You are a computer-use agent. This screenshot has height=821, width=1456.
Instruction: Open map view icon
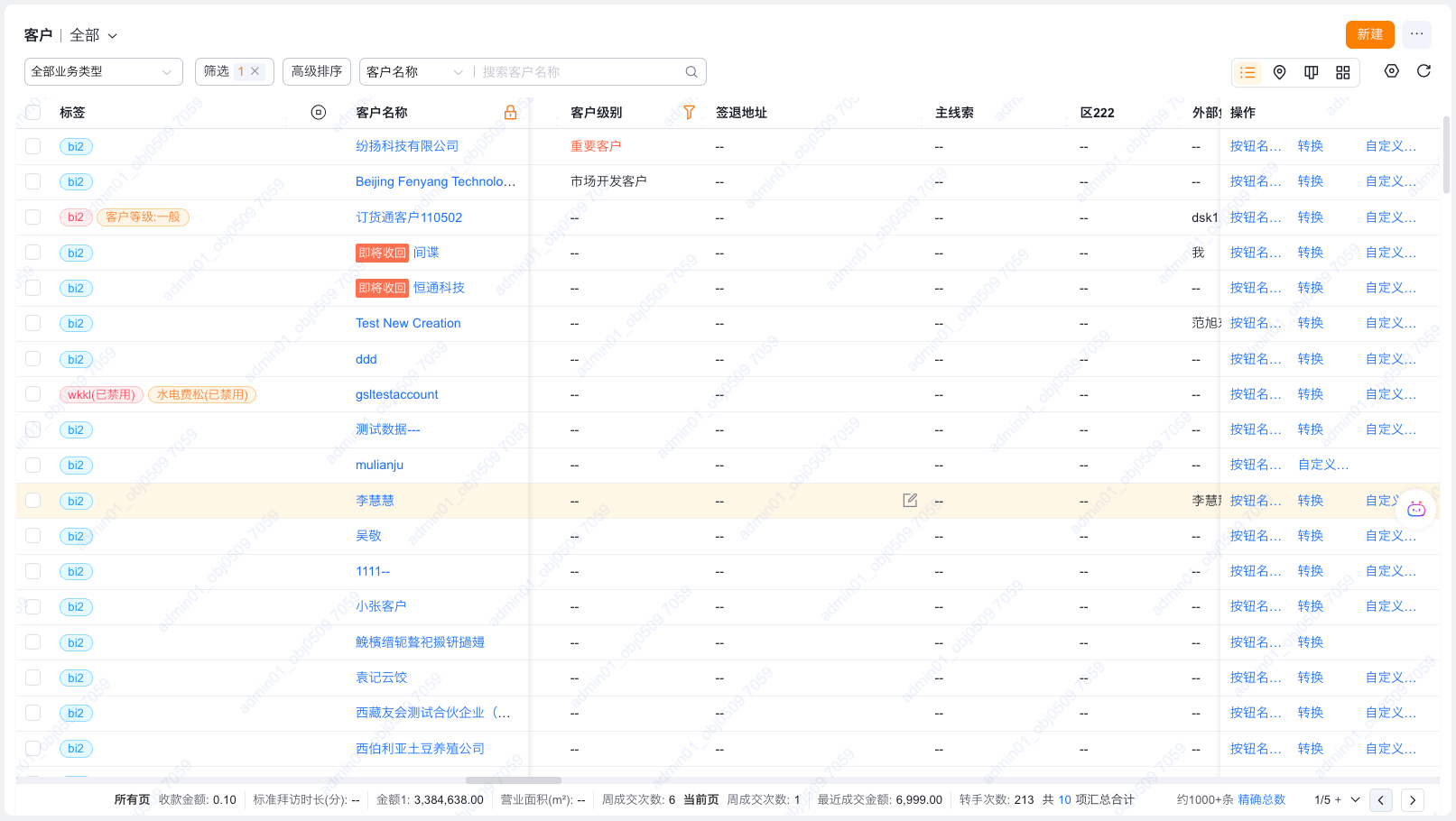pyautogui.click(x=1279, y=72)
